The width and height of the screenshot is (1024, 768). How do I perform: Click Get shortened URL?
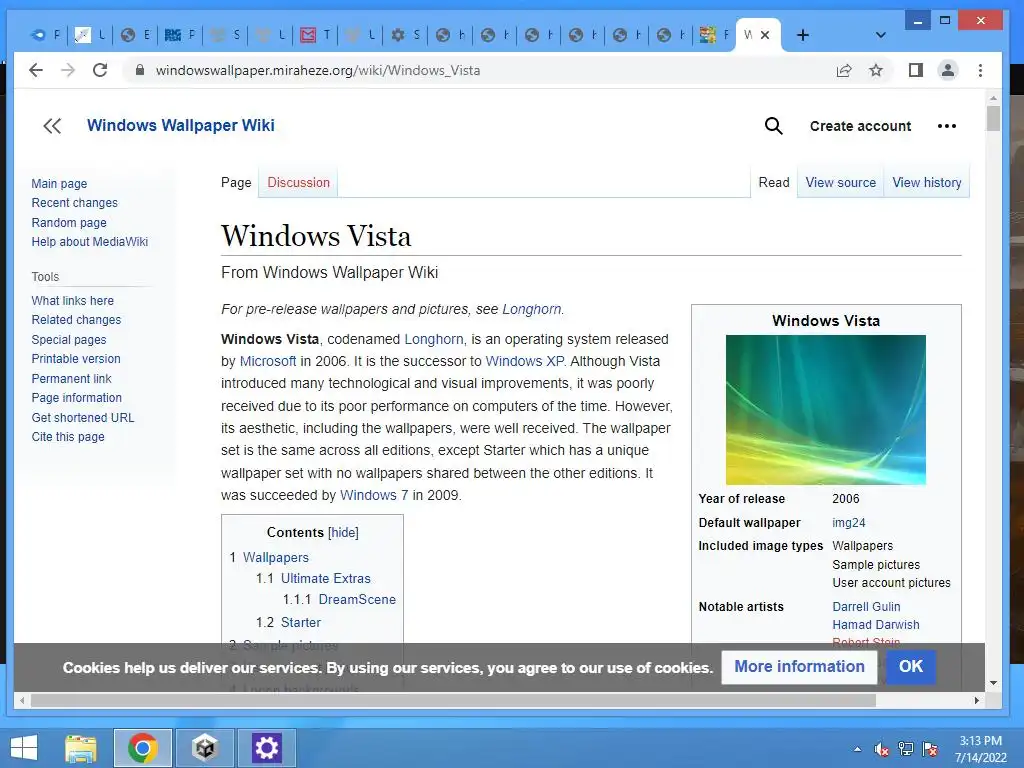pos(82,417)
